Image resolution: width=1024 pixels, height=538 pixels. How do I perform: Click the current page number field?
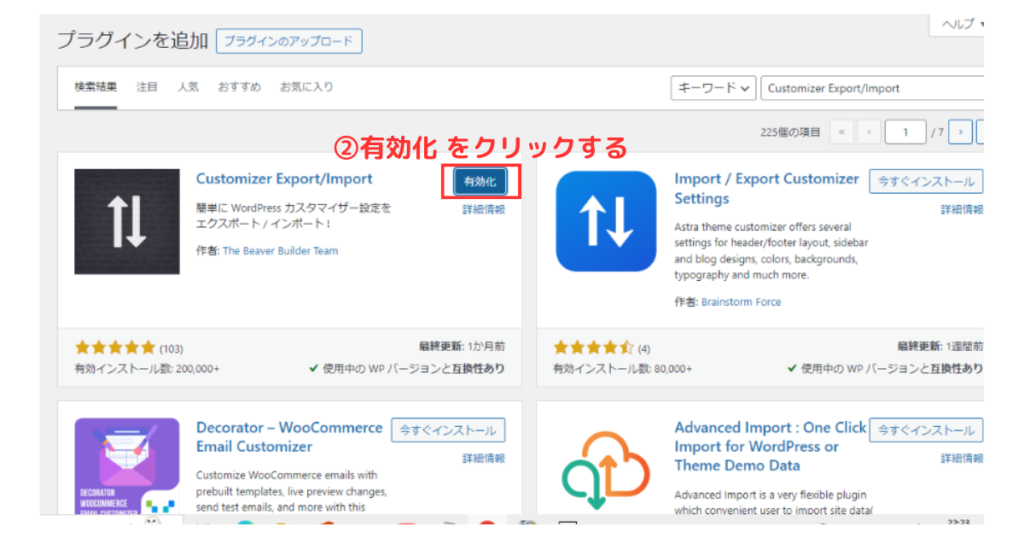[x=905, y=132]
